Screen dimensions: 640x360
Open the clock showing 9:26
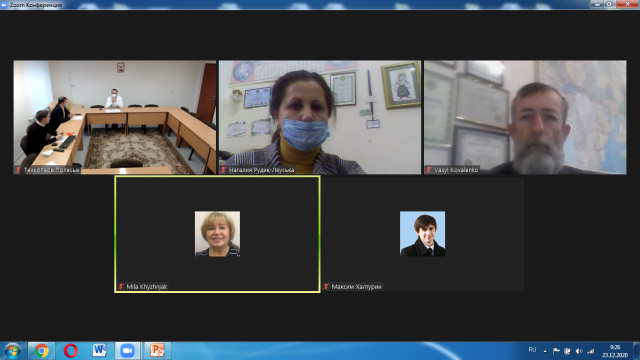click(615, 351)
